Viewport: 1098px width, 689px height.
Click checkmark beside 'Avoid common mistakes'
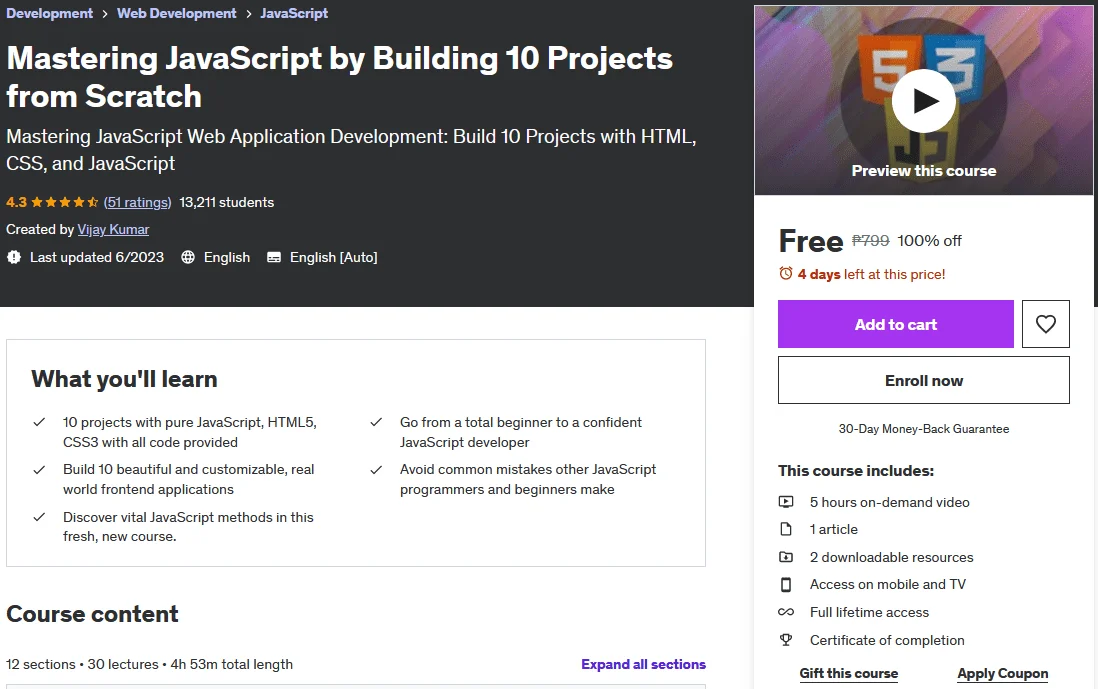click(x=376, y=470)
